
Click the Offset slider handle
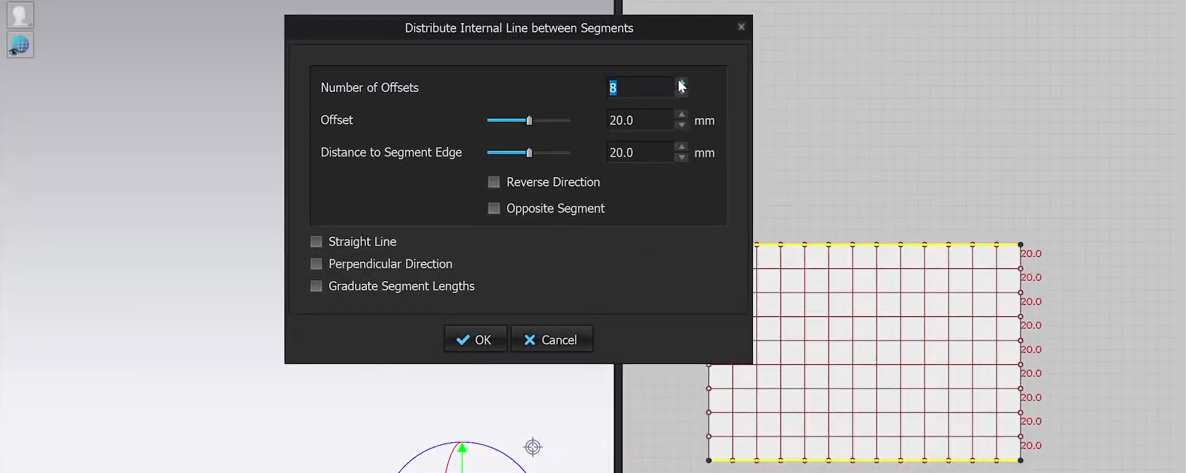tap(529, 120)
